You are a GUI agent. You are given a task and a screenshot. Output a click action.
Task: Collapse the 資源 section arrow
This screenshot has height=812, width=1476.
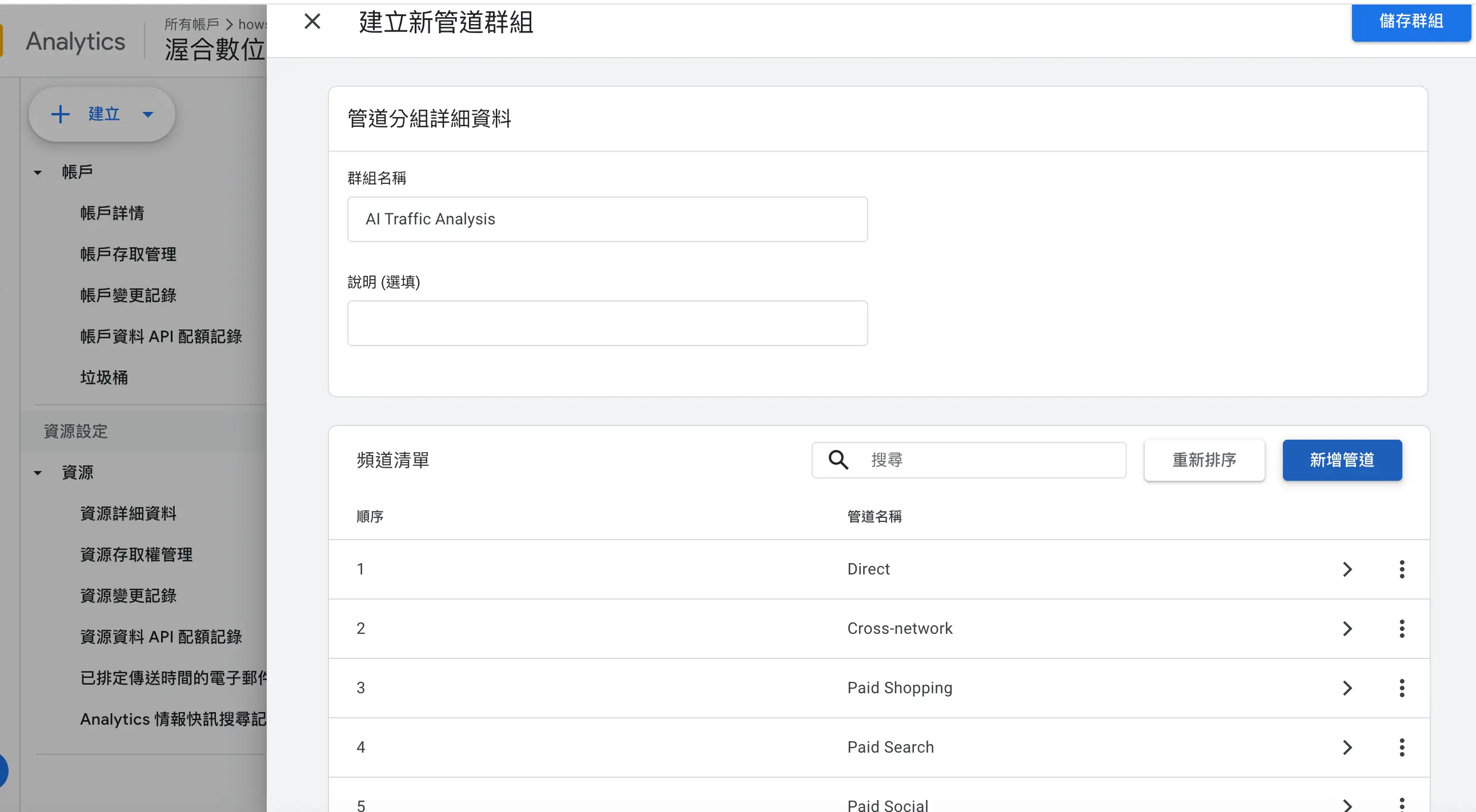38,473
